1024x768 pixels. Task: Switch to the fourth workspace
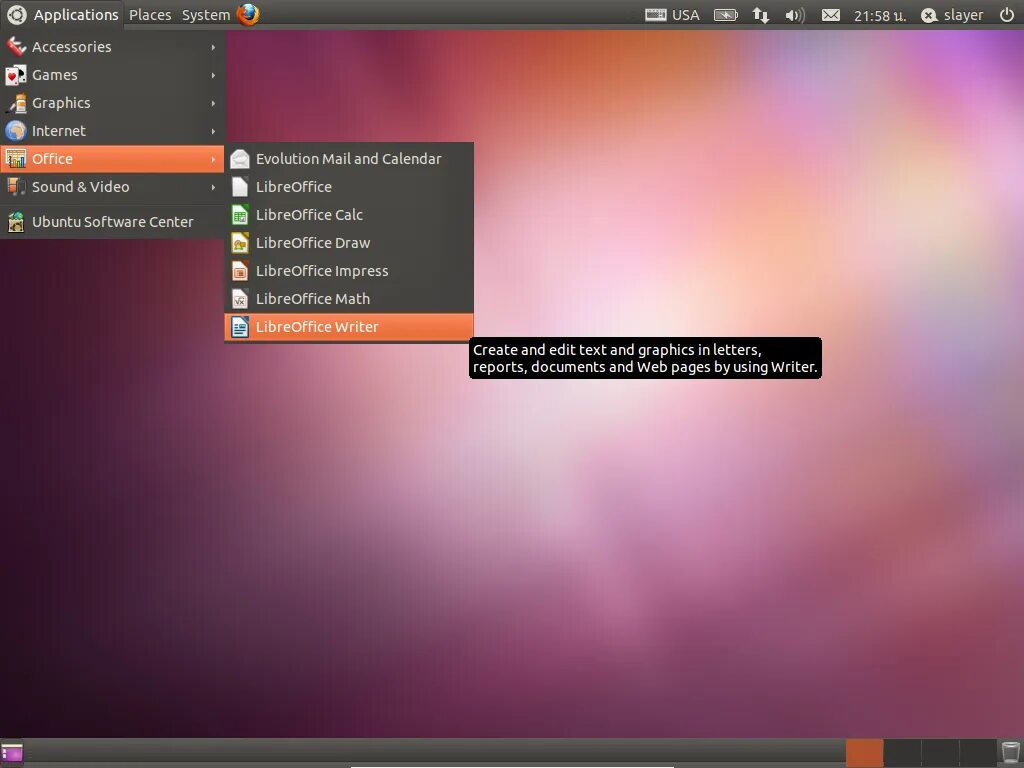click(978, 752)
